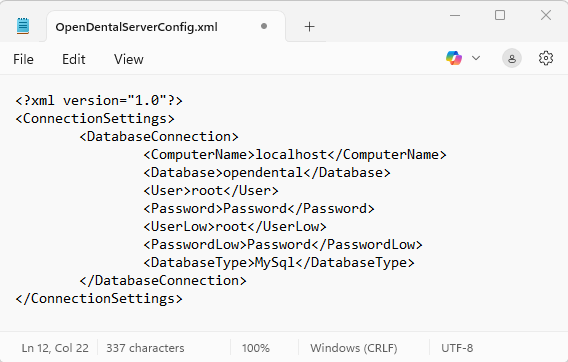Click the DatabaseType MySql line

tap(279, 263)
